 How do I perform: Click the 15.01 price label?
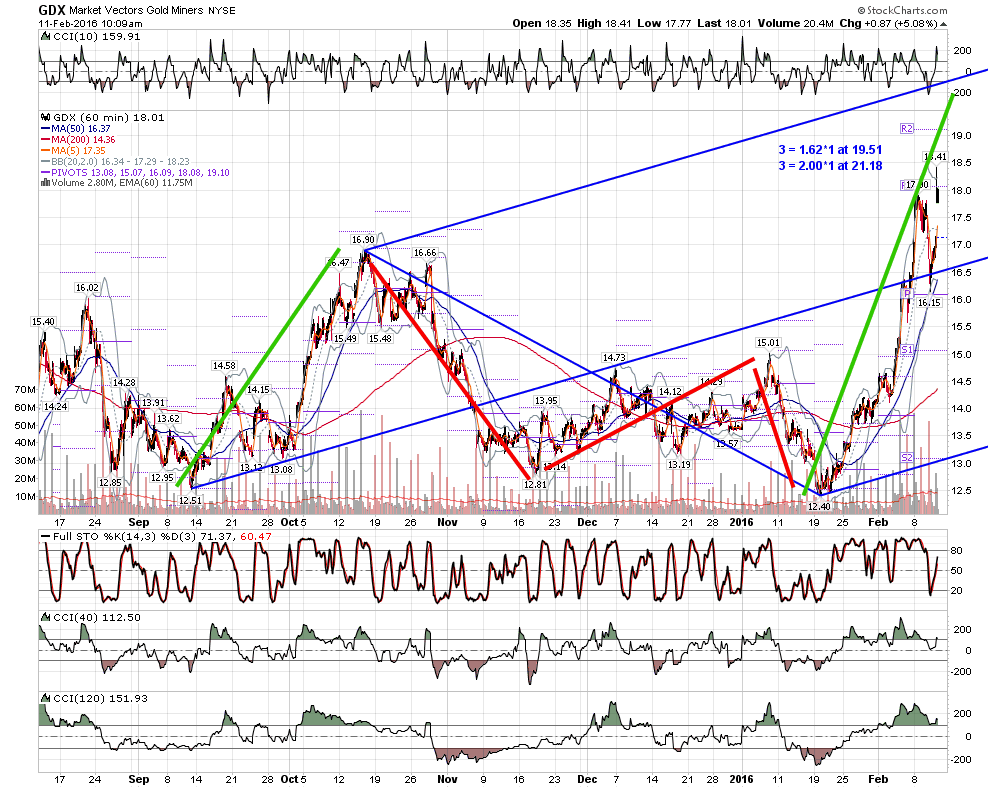click(x=768, y=343)
